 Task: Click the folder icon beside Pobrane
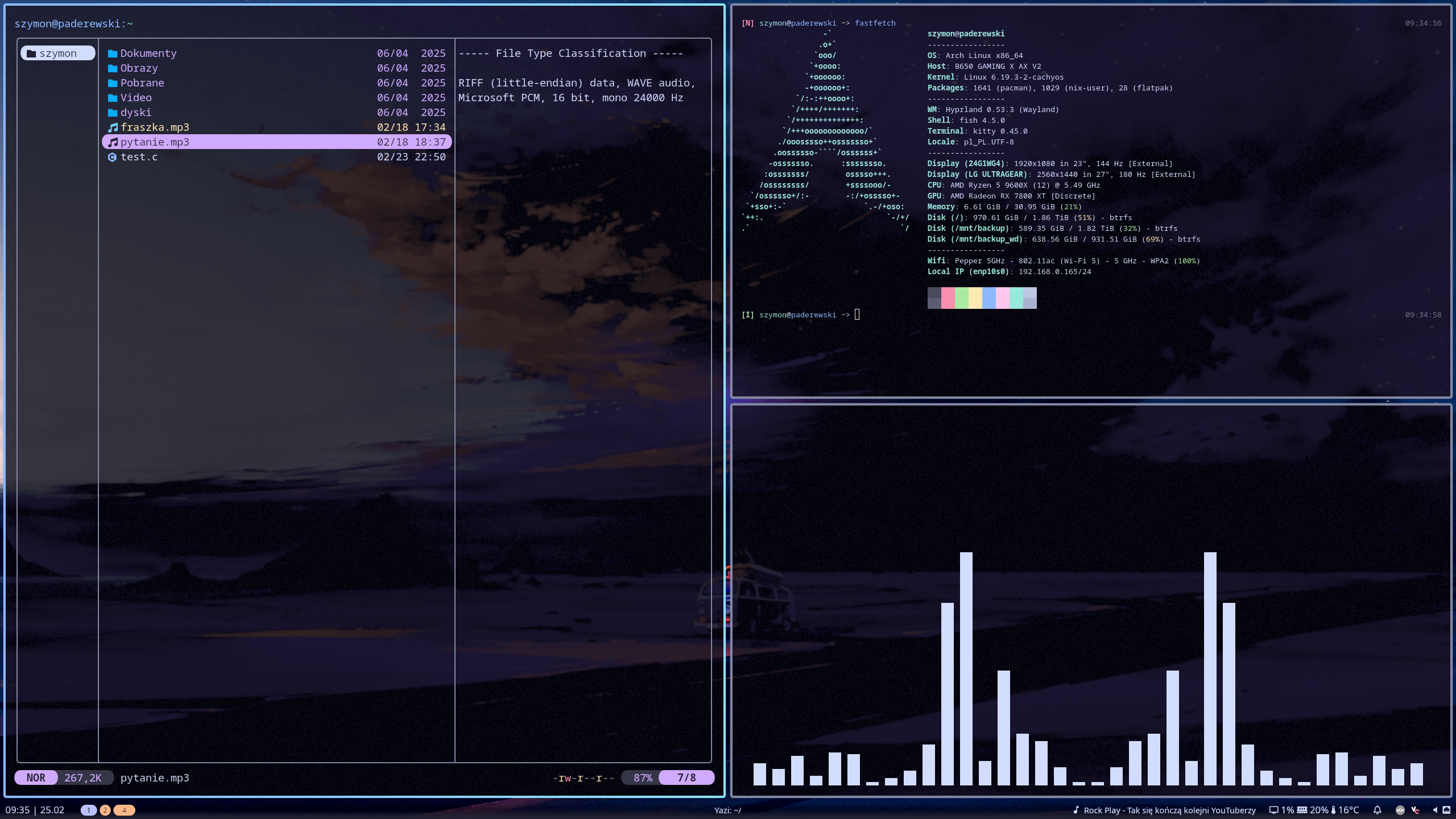pyautogui.click(x=113, y=83)
